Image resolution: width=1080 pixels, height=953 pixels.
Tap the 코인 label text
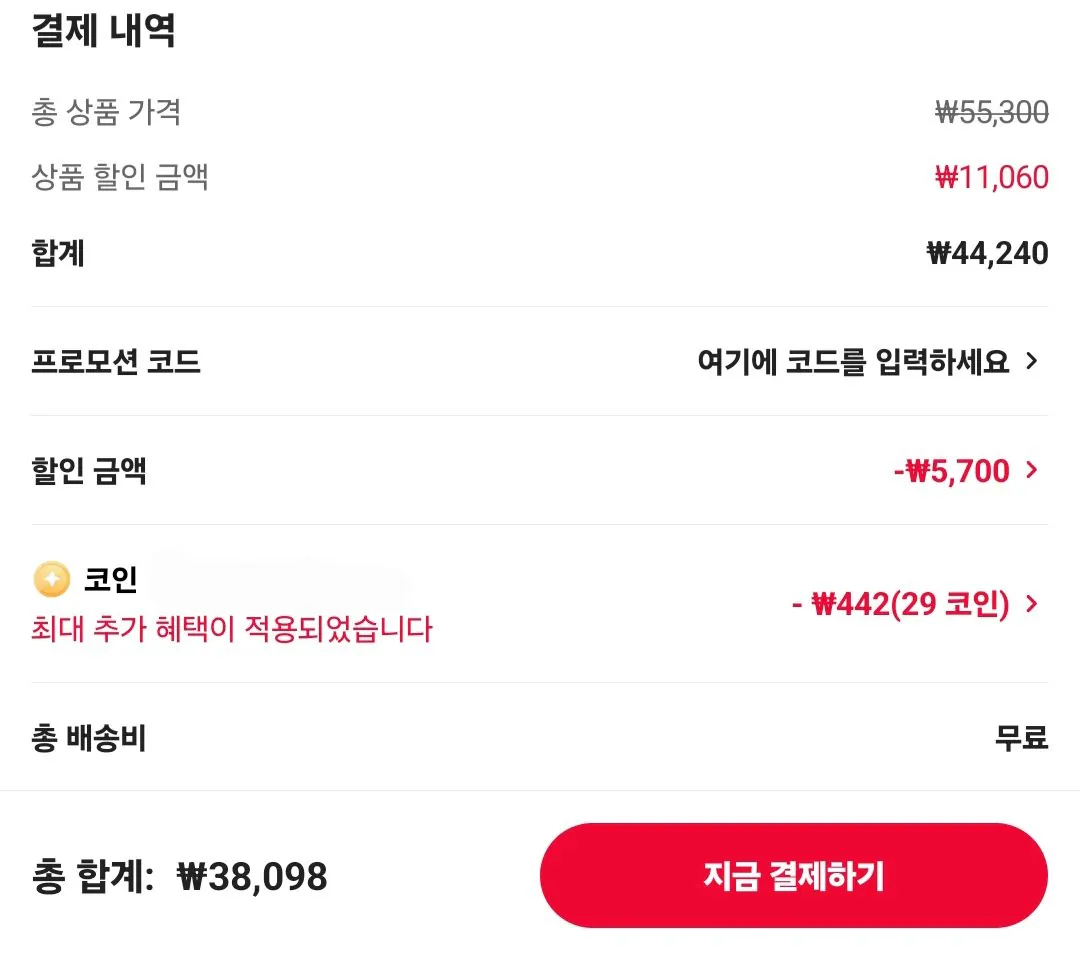point(111,579)
